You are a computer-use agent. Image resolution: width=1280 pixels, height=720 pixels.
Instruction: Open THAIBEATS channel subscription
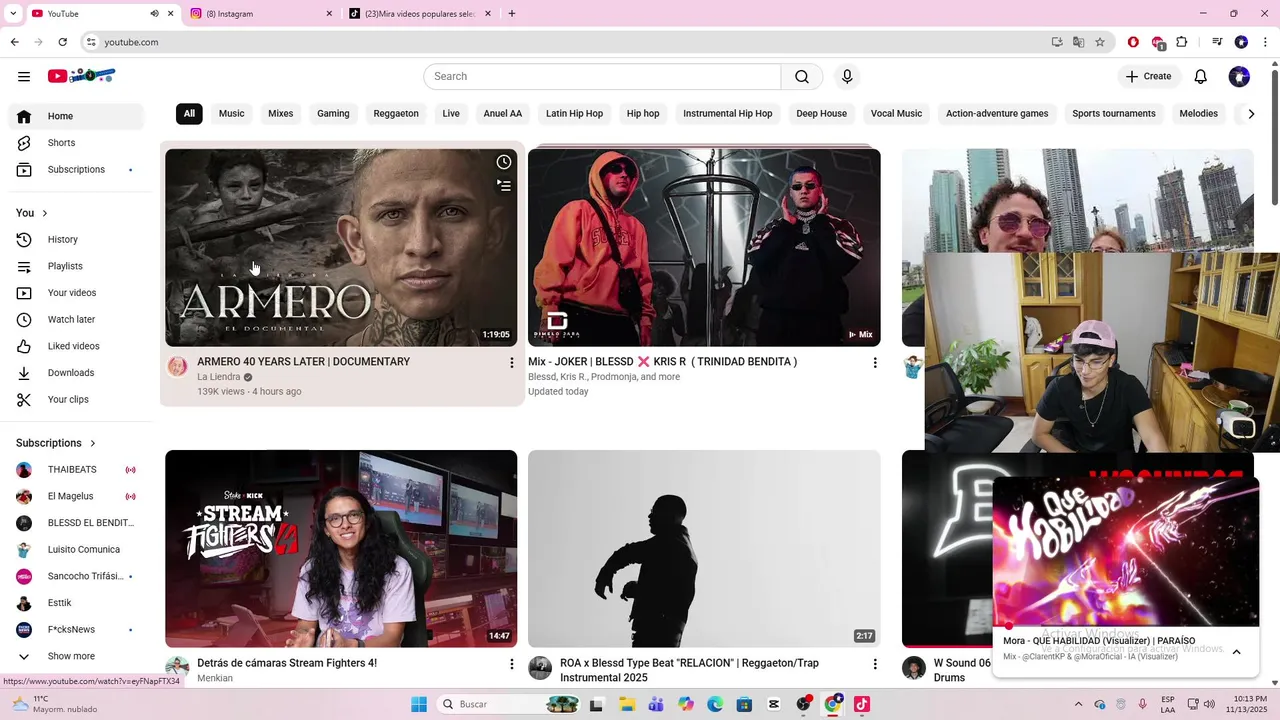coord(76,470)
